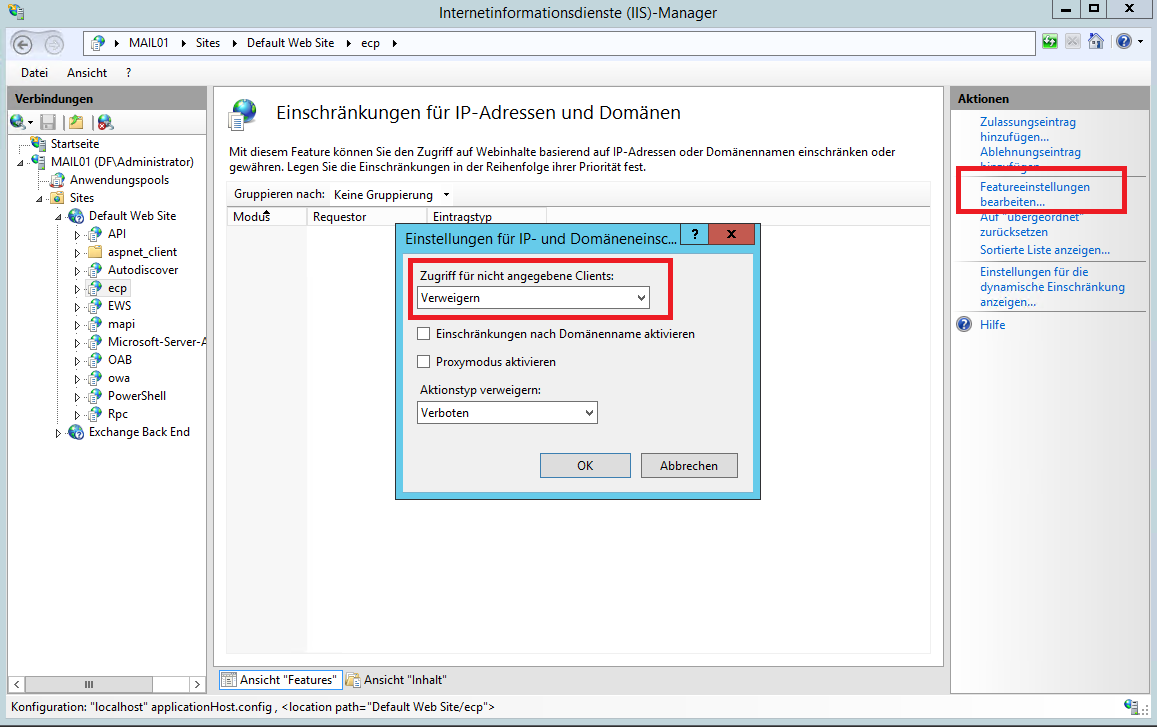Click the Abbrechen button

(x=688, y=466)
